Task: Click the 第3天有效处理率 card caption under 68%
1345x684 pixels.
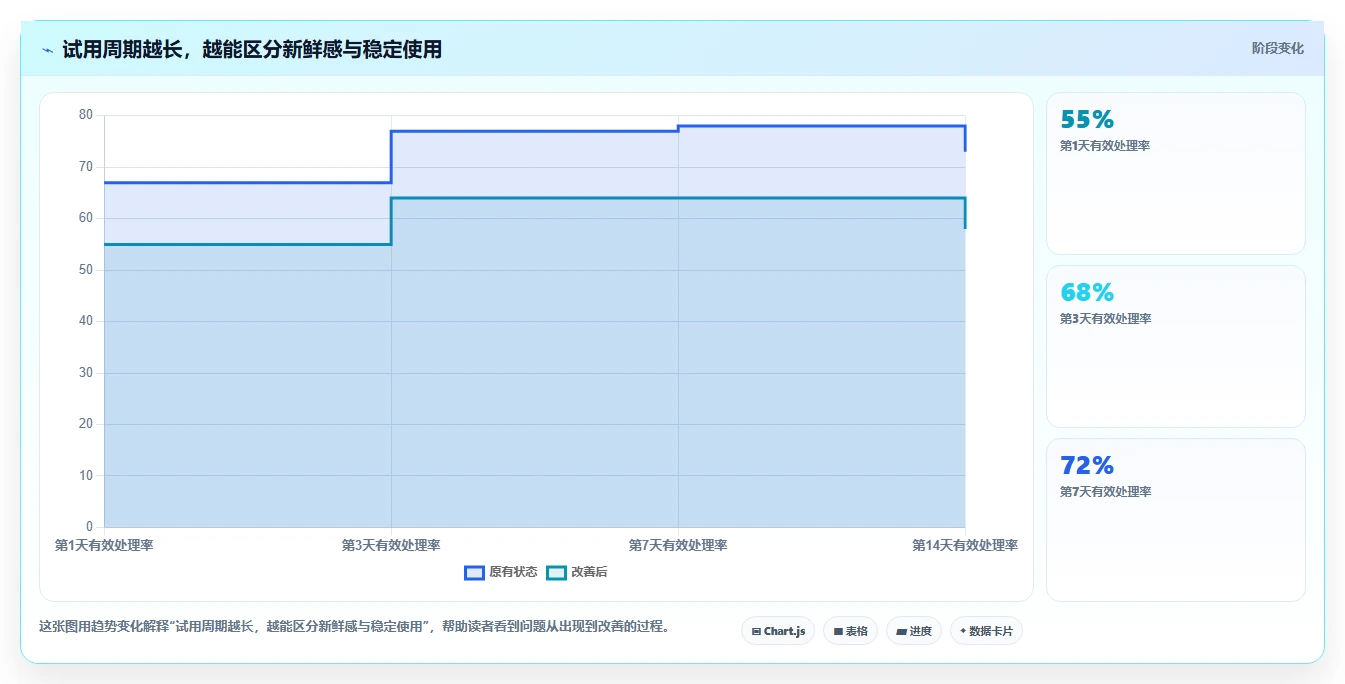Action: pyautogui.click(x=1105, y=319)
